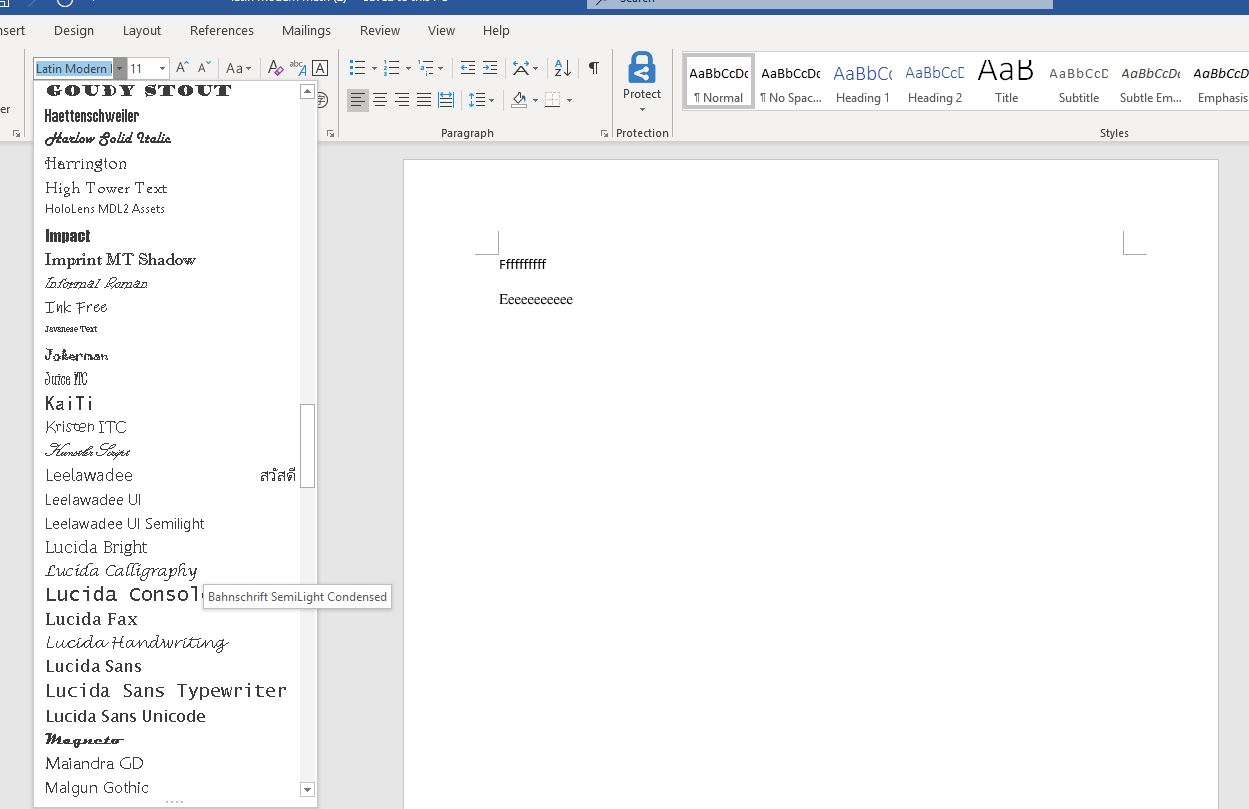Apply a character border to text
1249x809 pixels.
(x=320, y=68)
